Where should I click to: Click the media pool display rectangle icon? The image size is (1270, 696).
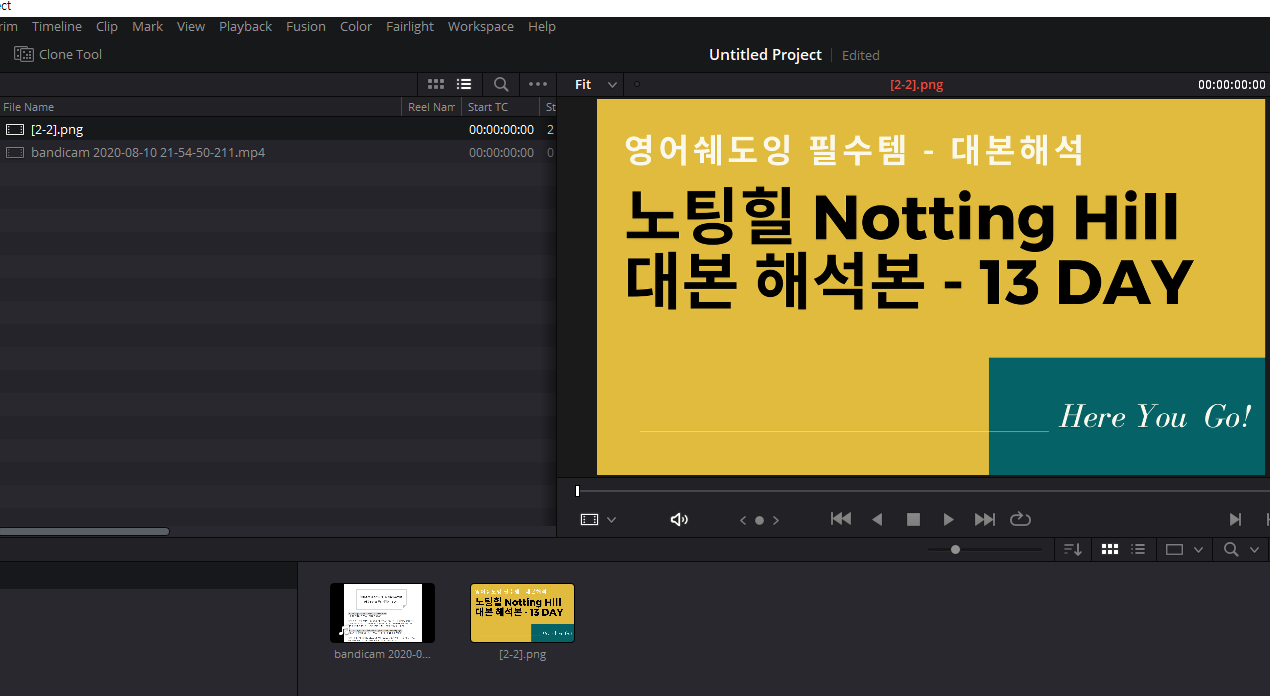(1174, 549)
